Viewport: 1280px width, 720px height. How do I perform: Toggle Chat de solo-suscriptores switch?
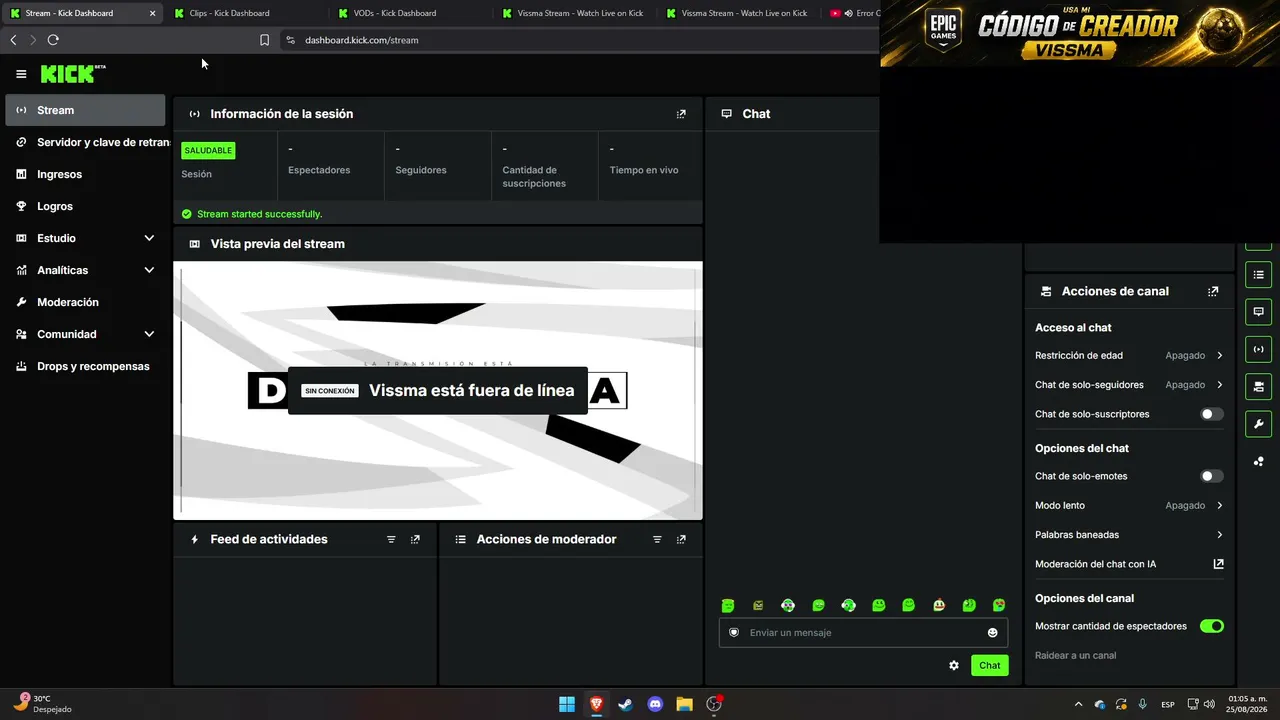click(x=1211, y=414)
